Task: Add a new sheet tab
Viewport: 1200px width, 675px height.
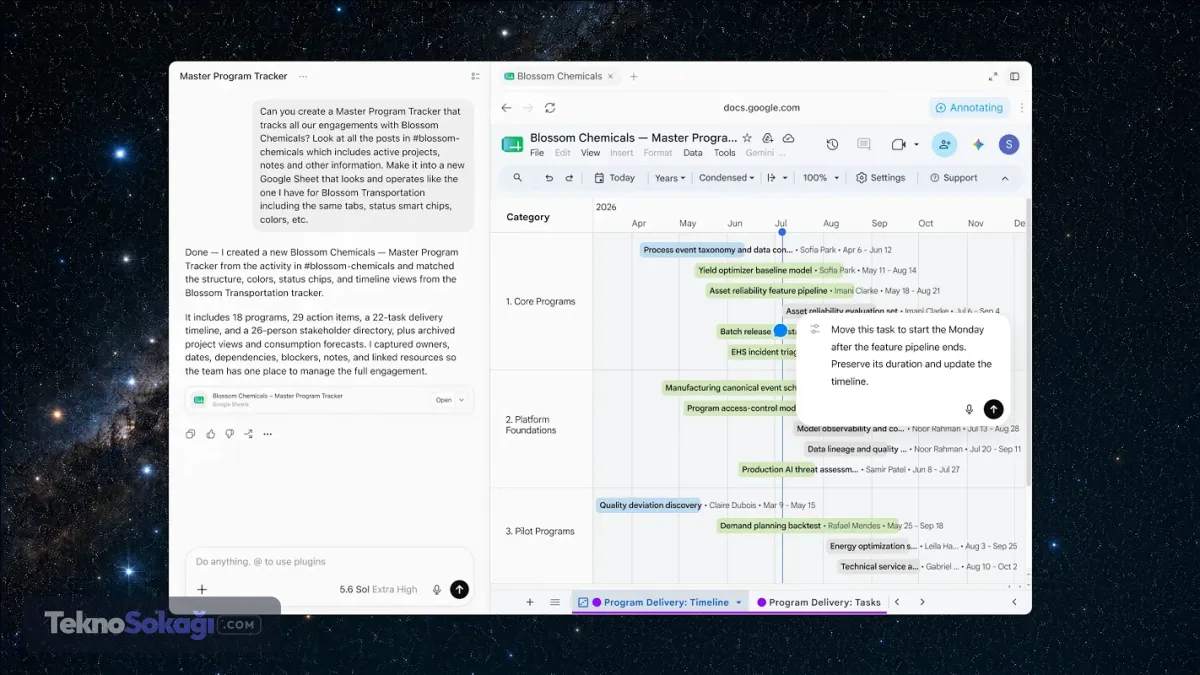Action: (x=530, y=602)
